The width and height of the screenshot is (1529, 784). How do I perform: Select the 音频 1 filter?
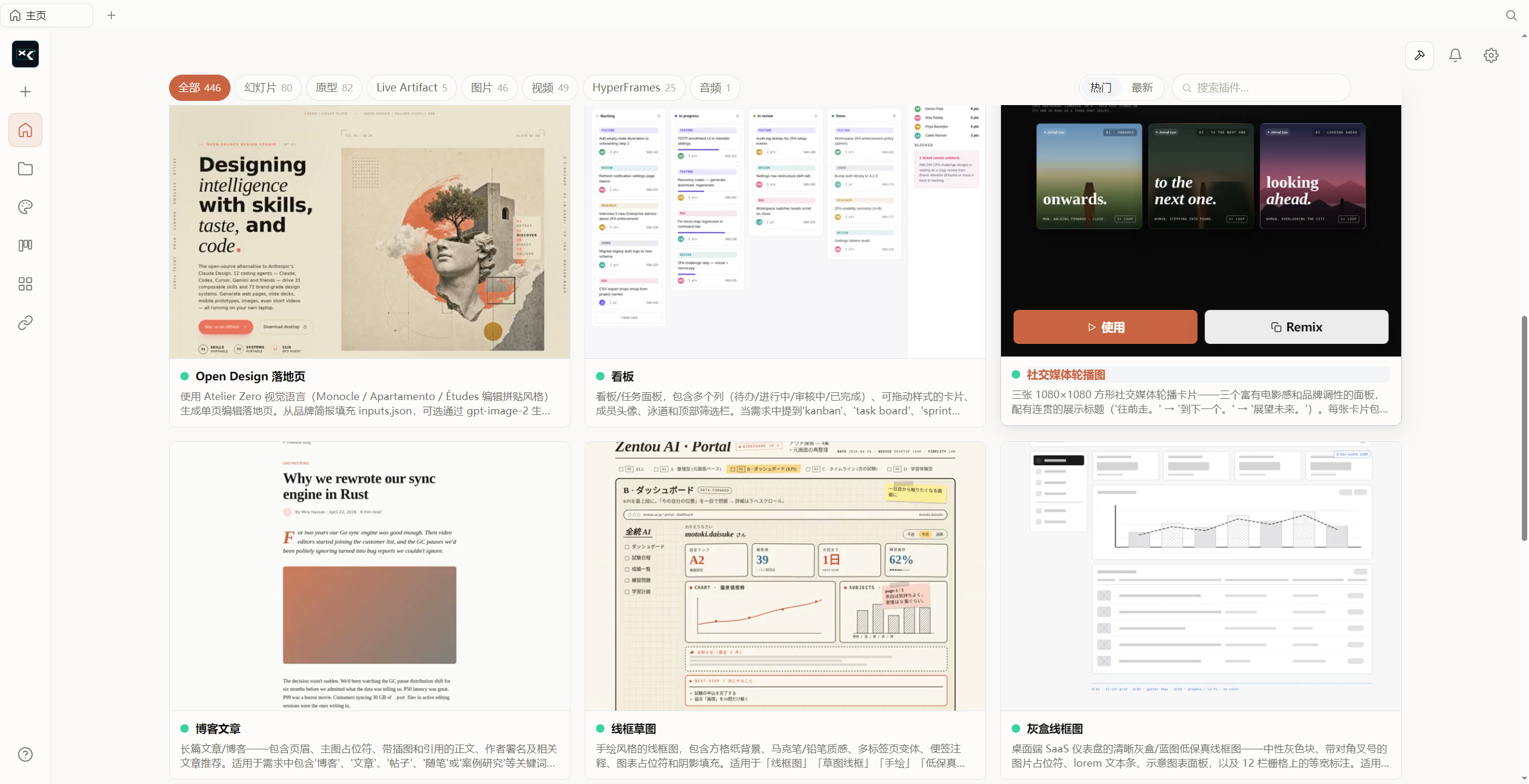(x=715, y=88)
